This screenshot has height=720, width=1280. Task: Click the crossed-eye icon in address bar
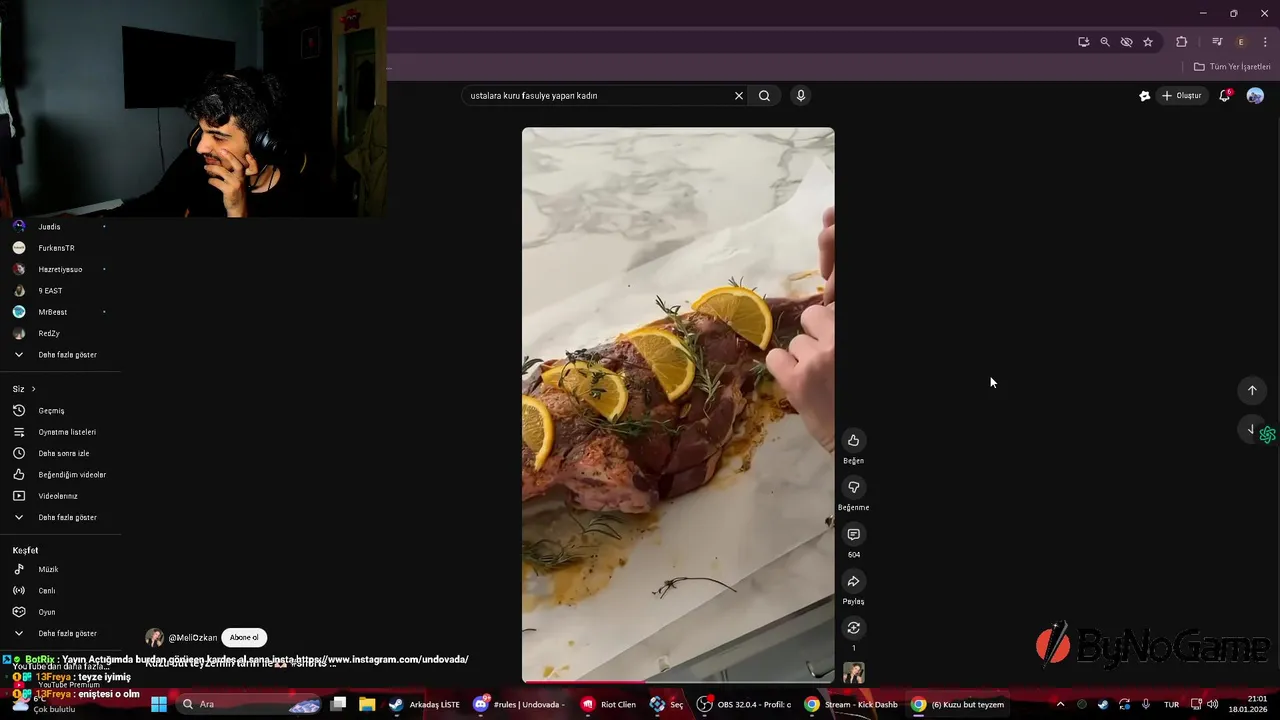(x=1126, y=42)
